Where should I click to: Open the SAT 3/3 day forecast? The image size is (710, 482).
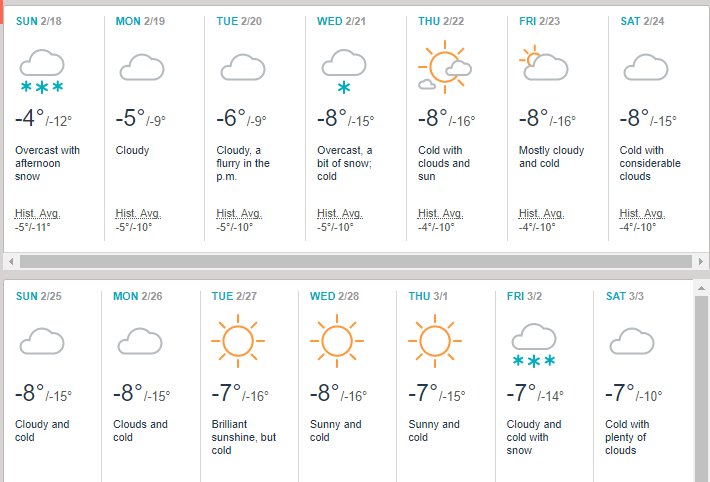[630, 296]
